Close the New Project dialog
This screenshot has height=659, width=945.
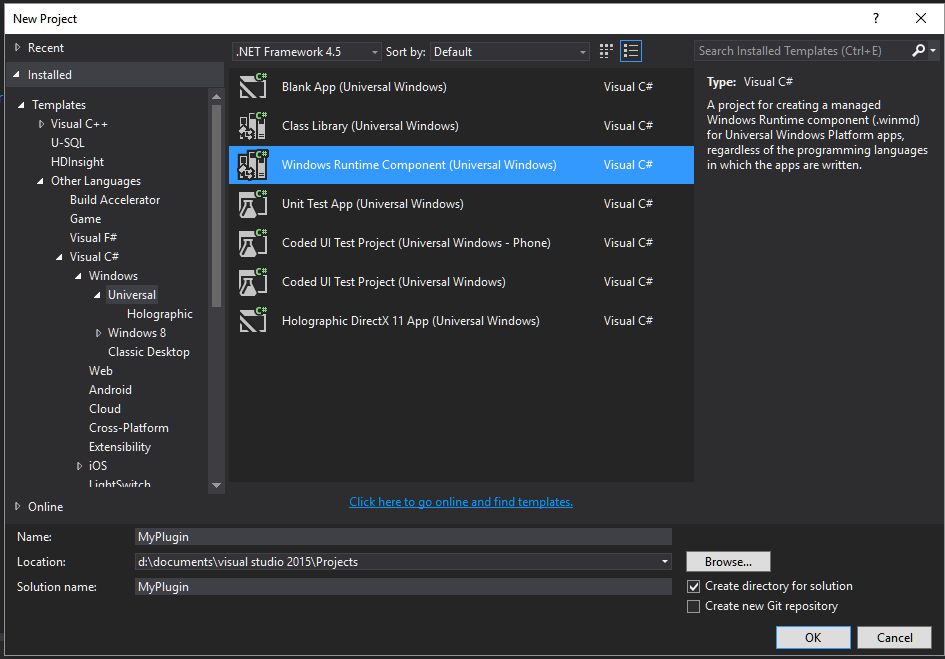920,18
